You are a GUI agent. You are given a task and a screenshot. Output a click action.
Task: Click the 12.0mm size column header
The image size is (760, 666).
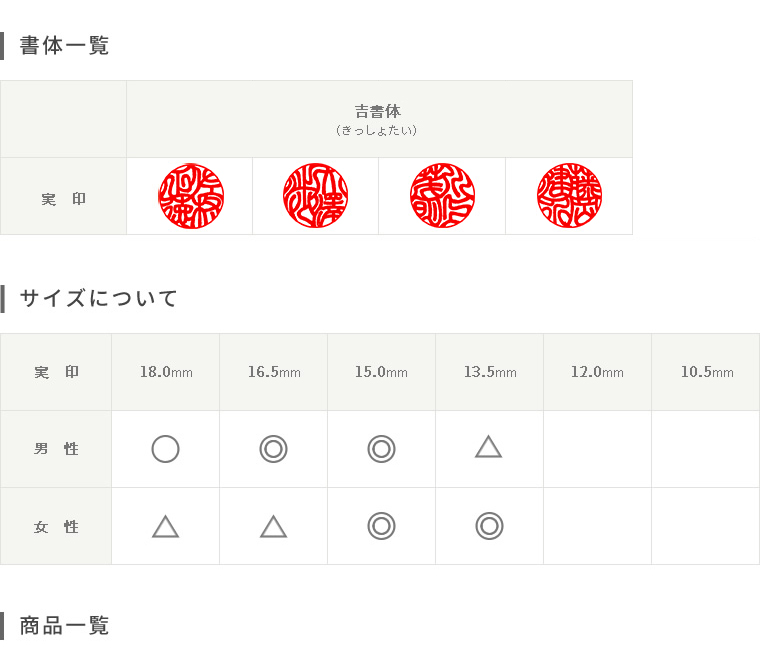[x=597, y=372]
